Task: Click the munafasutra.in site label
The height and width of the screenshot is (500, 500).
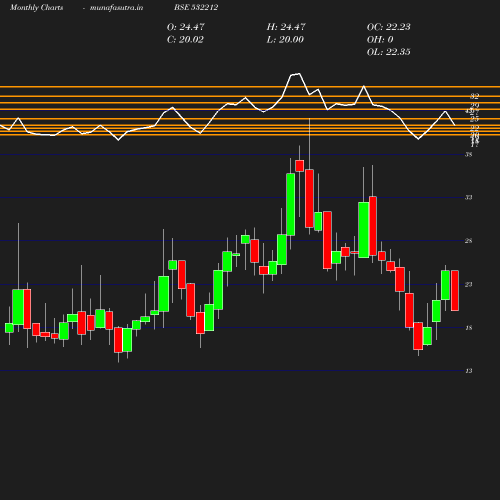Action: [116, 8]
